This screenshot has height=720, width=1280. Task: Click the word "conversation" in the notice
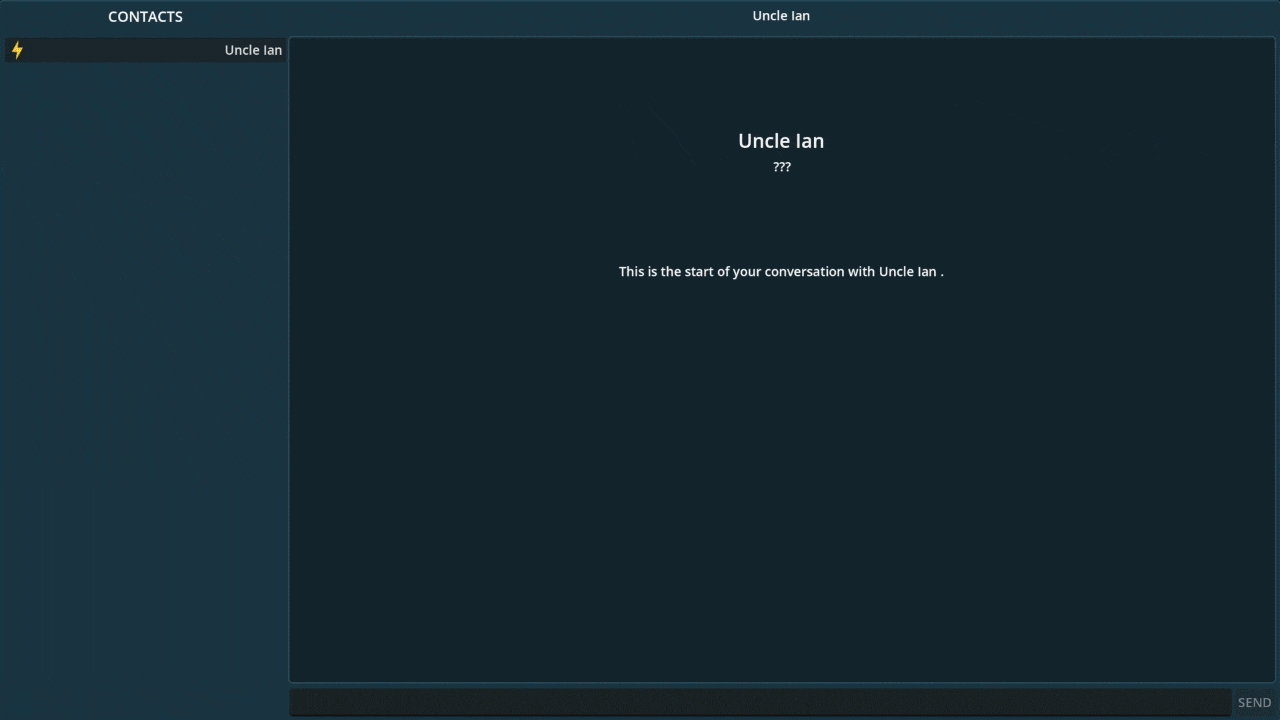(x=804, y=271)
